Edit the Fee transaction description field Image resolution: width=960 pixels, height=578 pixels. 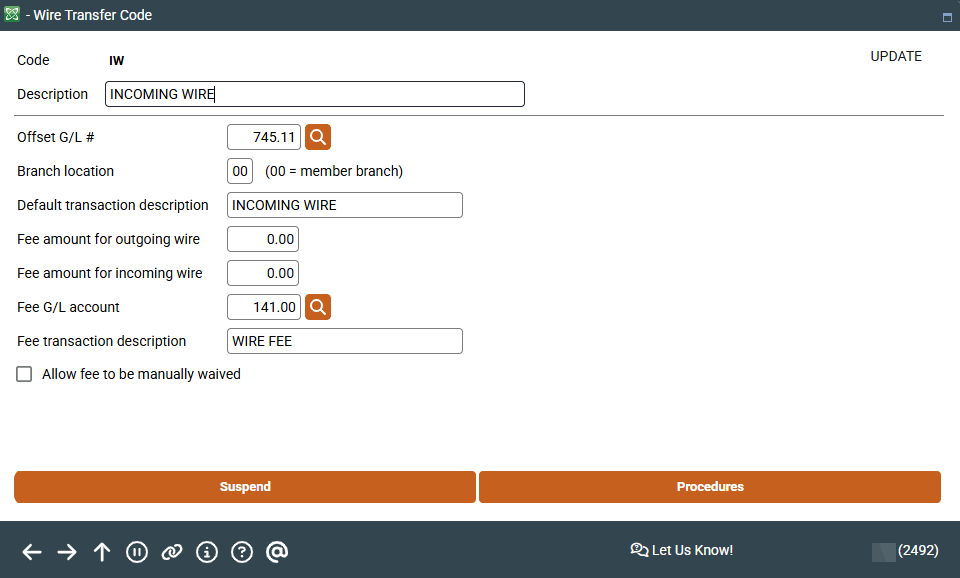345,341
